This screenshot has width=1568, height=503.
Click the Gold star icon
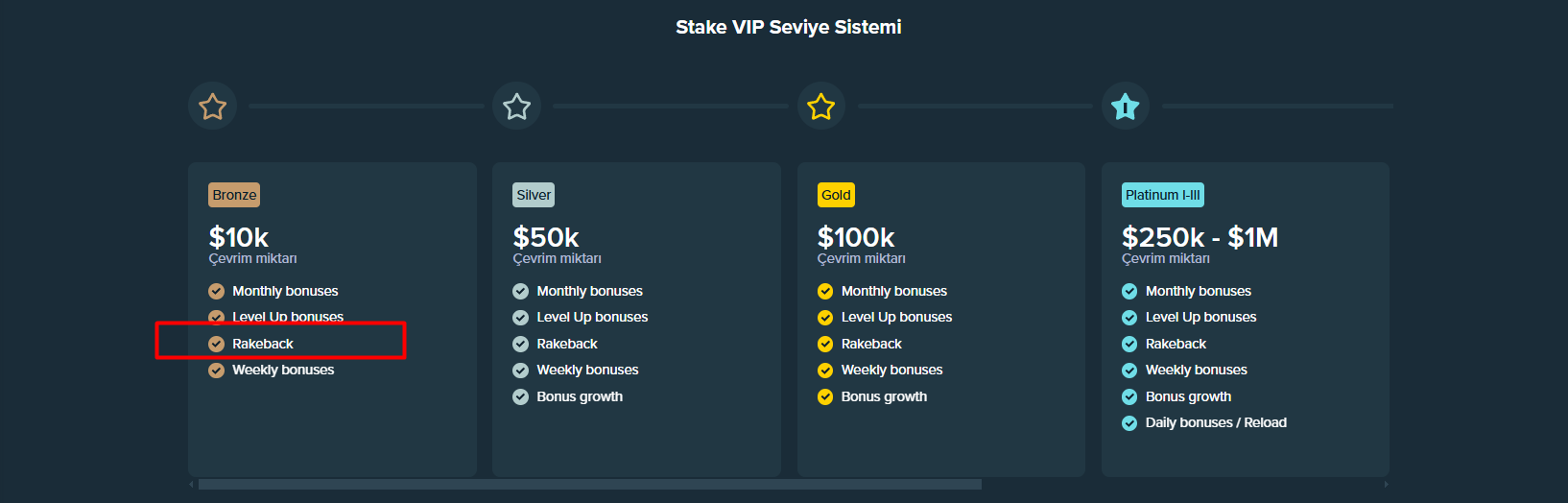pos(820,106)
